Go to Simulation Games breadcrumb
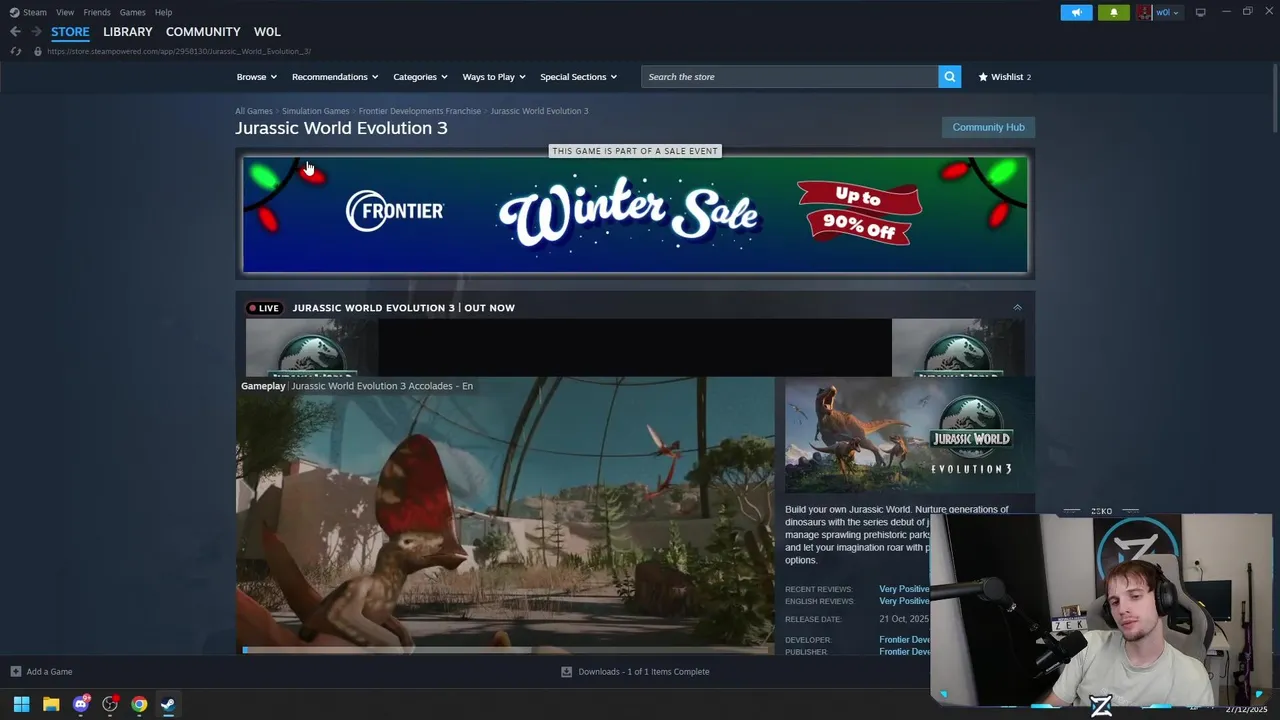This screenshot has width=1280, height=720. 316,111
